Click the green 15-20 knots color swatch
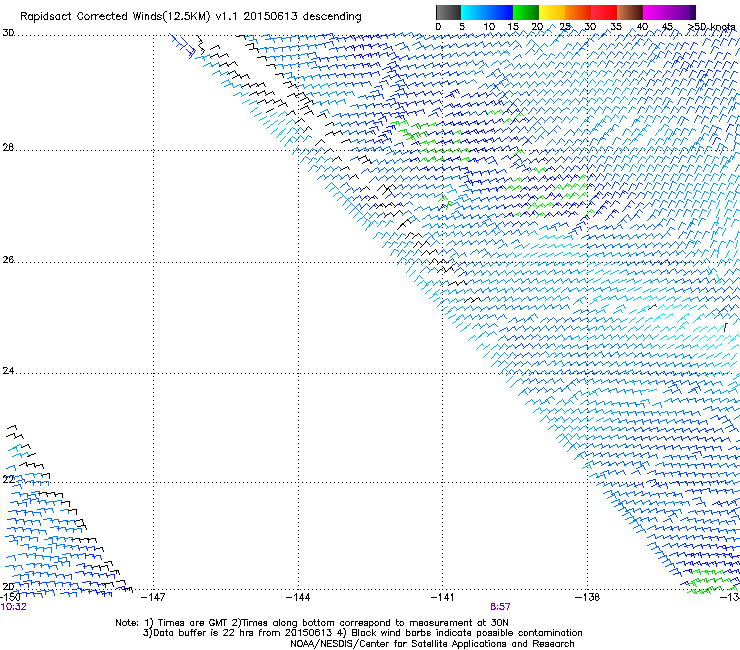 click(526, 12)
